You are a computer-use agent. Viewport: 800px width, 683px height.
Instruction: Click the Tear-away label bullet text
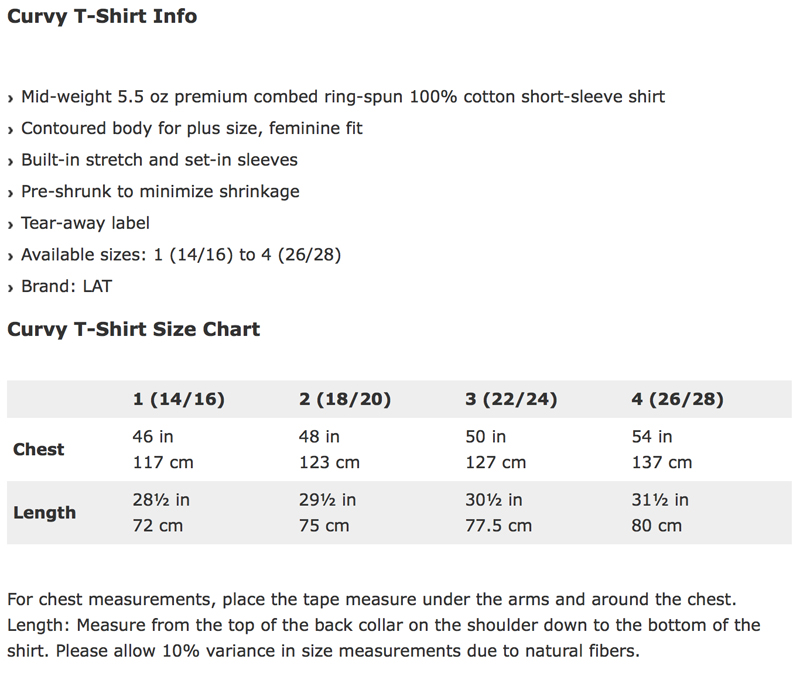(x=85, y=223)
